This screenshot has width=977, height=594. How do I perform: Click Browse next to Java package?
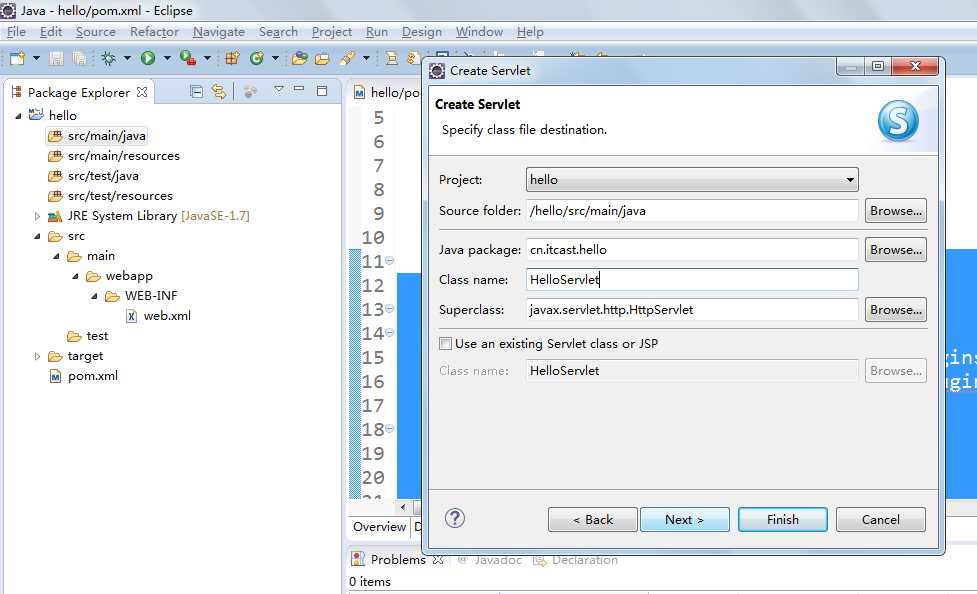pyautogui.click(x=895, y=249)
